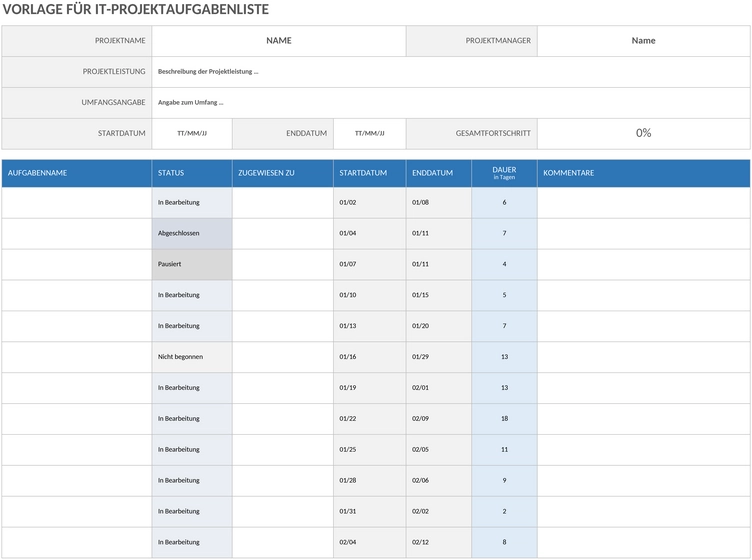
Task: Select start date cell 01/10
Action: 369,295
